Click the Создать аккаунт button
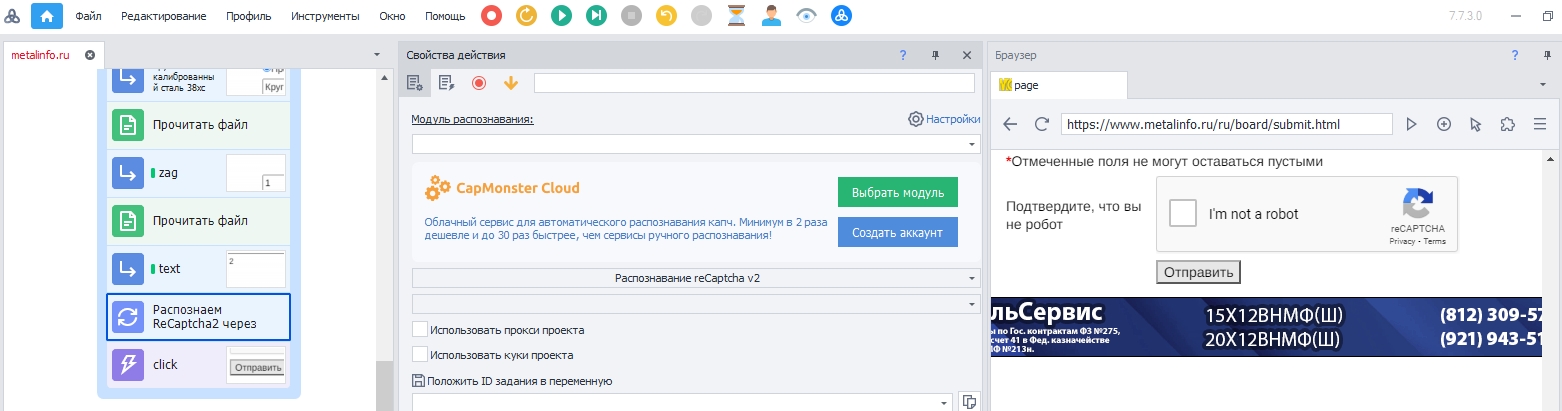Image resolution: width=1562 pixels, height=411 pixels. click(x=898, y=232)
